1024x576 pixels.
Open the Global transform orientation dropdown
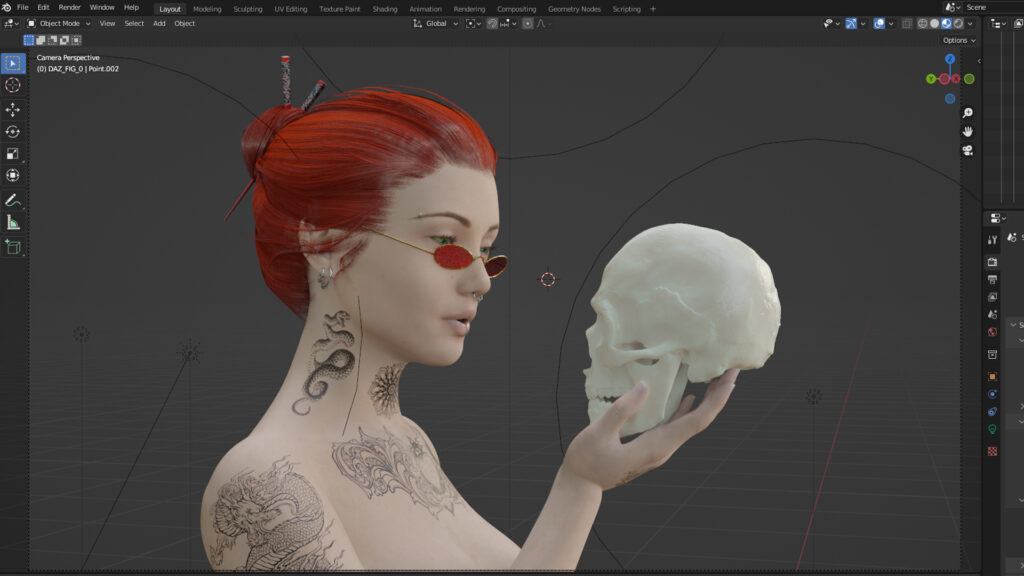click(436, 23)
